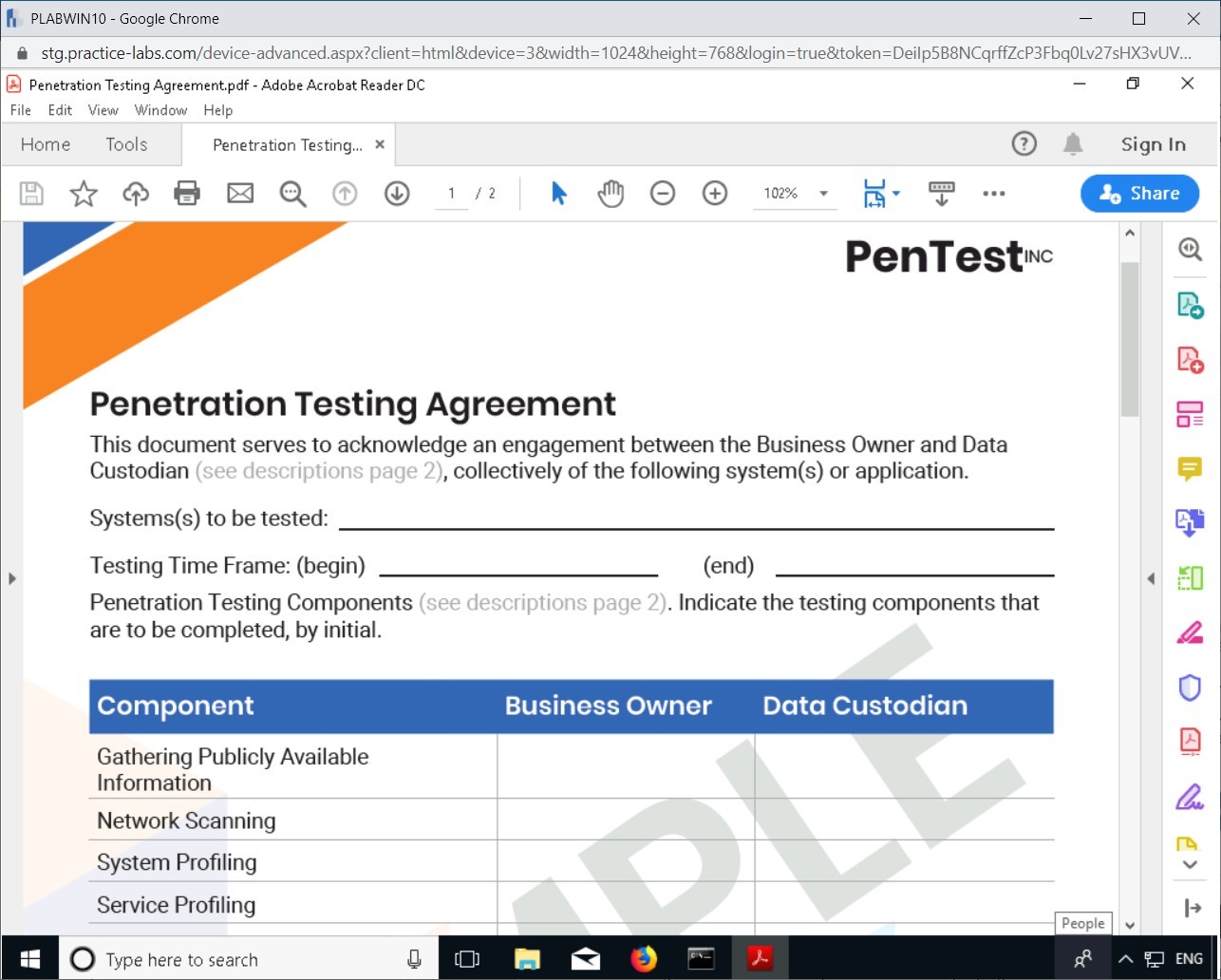Click the Share button
Viewport: 1221px width, 980px height.
tap(1139, 194)
